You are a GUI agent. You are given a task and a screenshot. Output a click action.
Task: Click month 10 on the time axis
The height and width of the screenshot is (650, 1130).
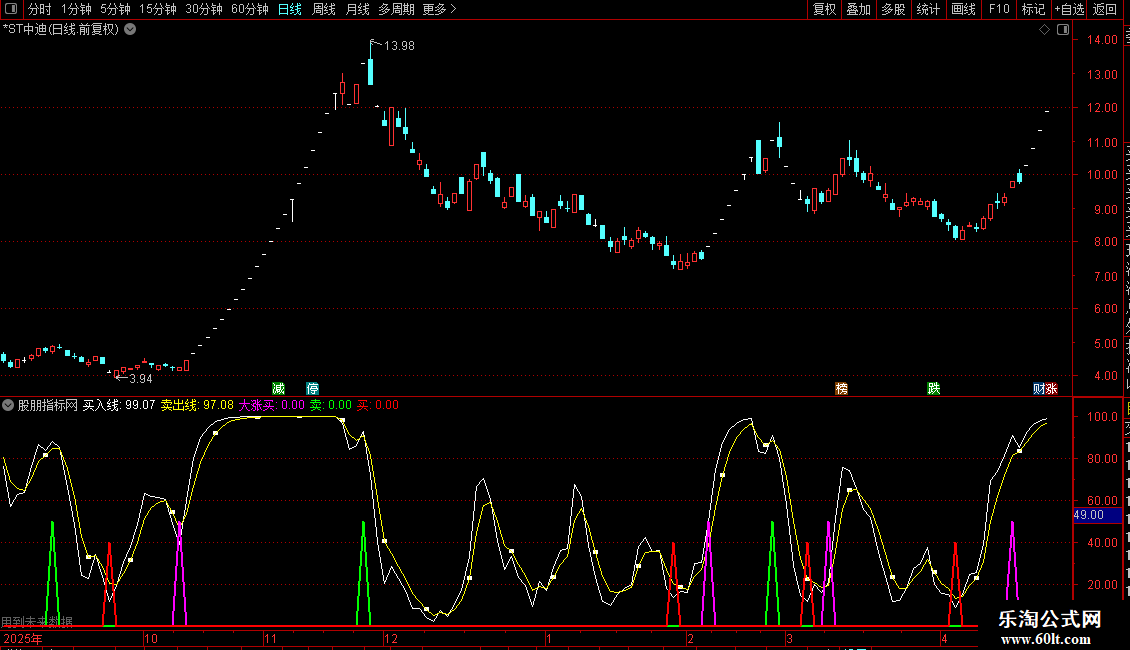point(151,638)
